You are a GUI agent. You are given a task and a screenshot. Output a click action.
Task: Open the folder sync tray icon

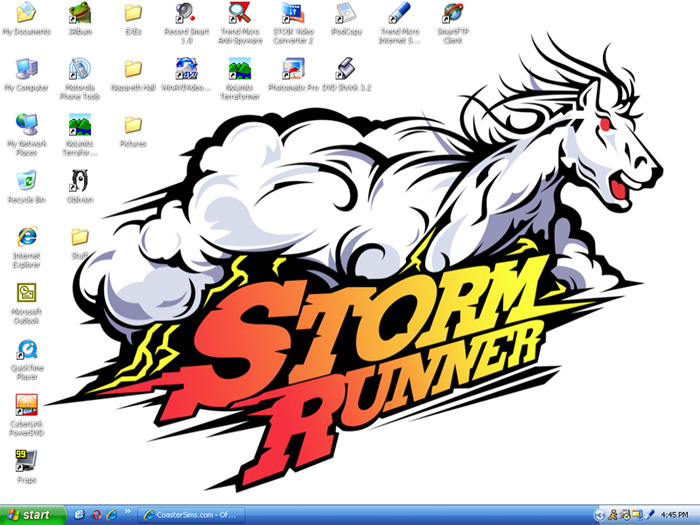click(x=637, y=515)
